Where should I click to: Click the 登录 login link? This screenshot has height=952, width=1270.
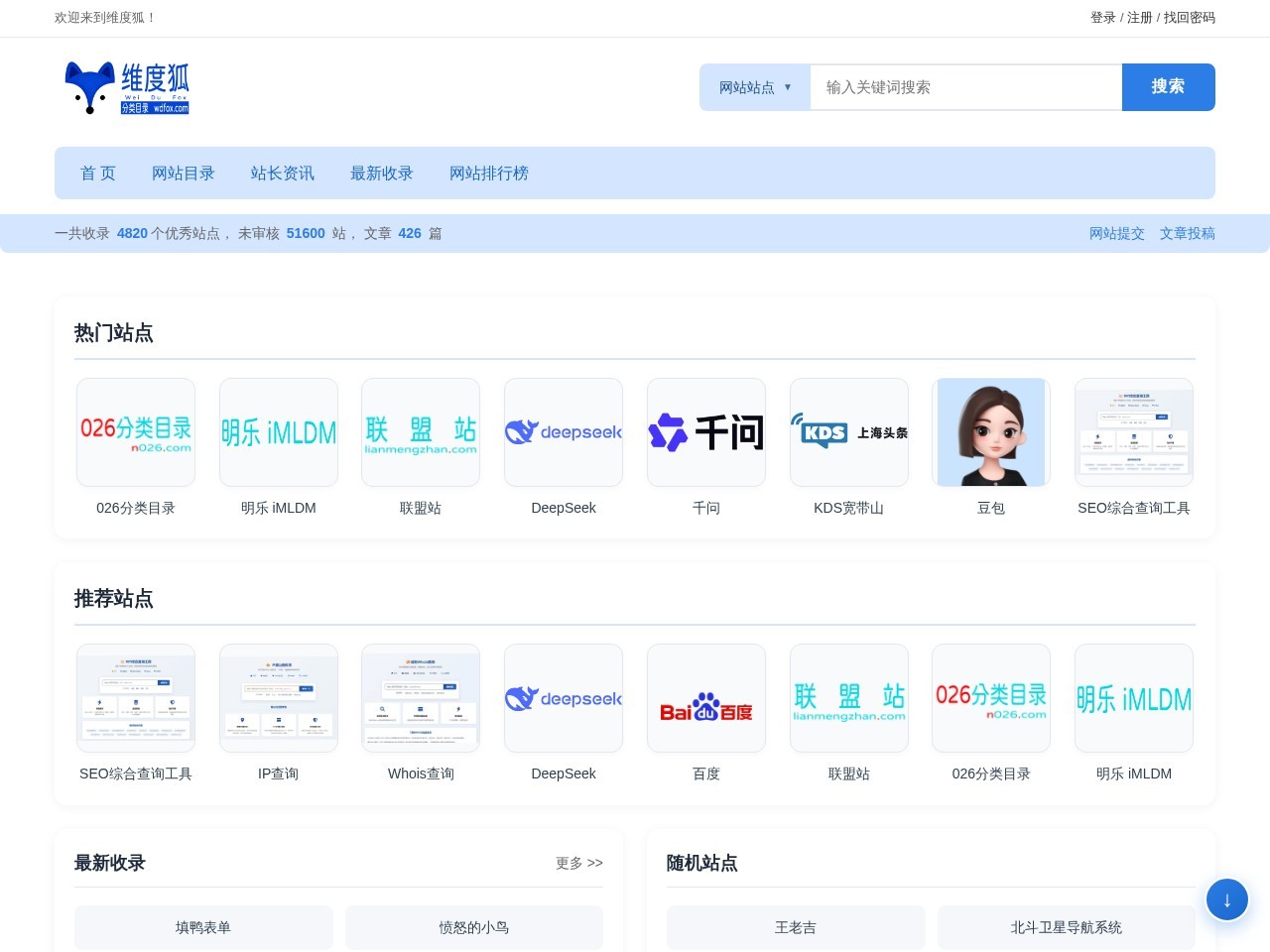(1101, 17)
